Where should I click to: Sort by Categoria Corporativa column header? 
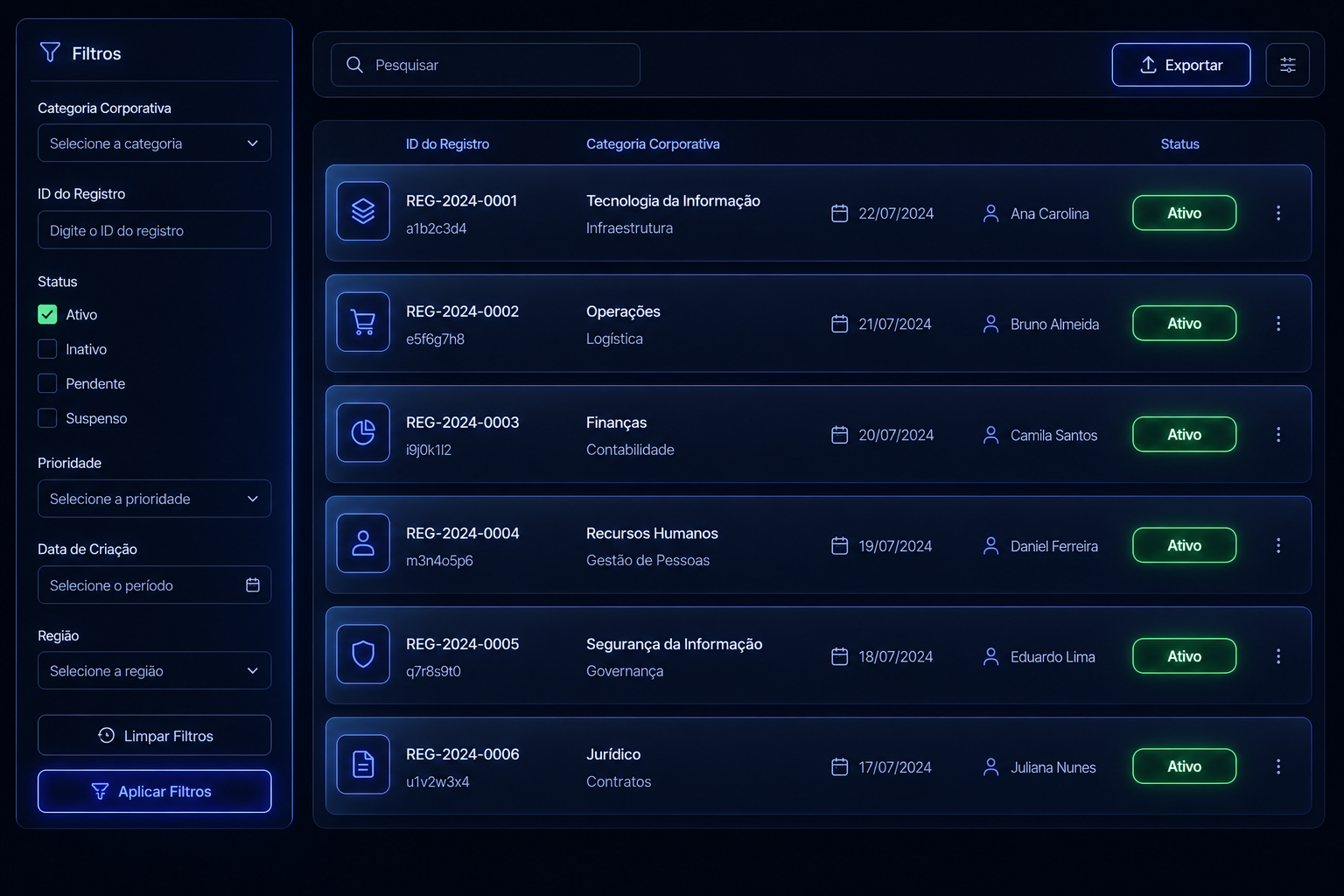click(653, 143)
